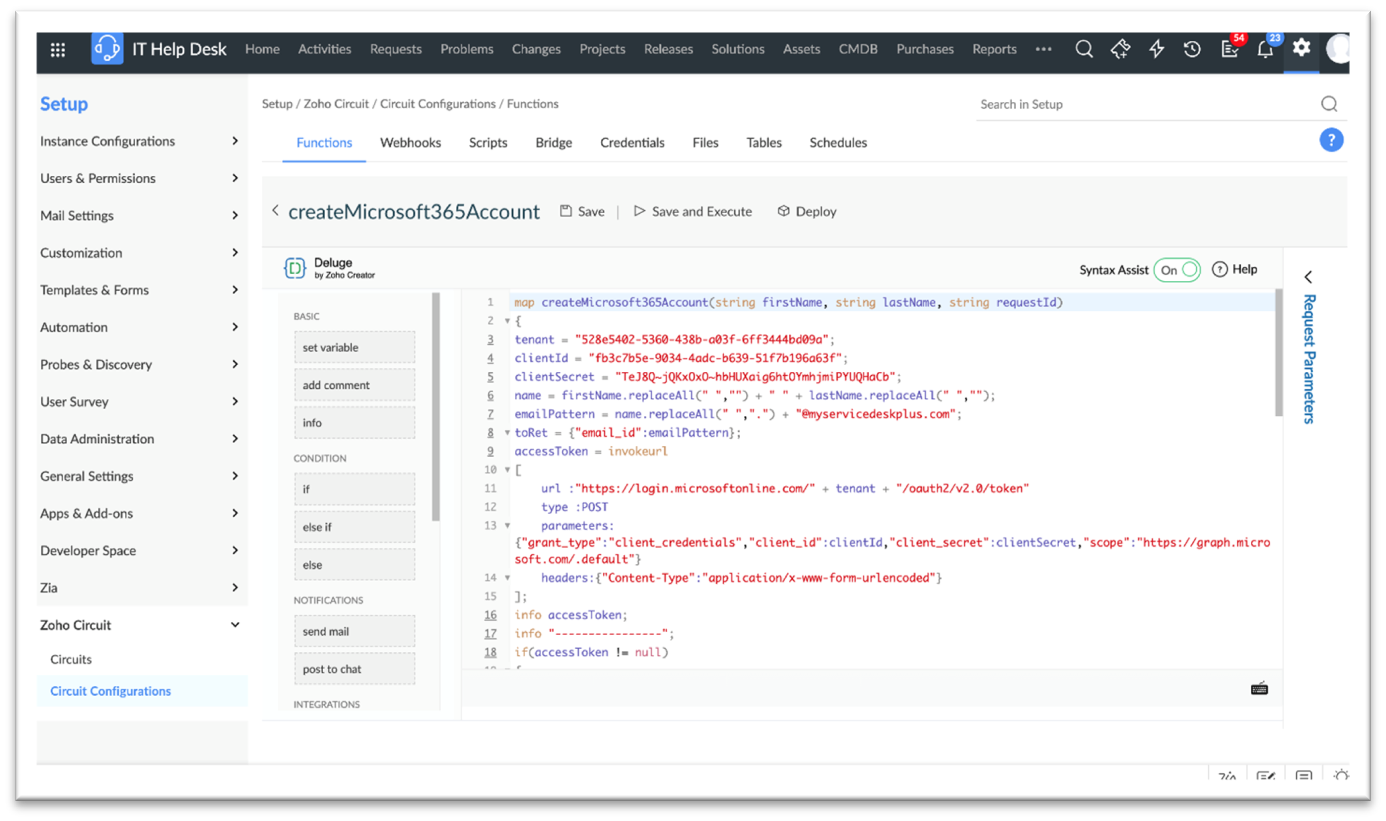
Task: Click Circuit Configurations in breadcrumb
Action: [x=438, y=104]
